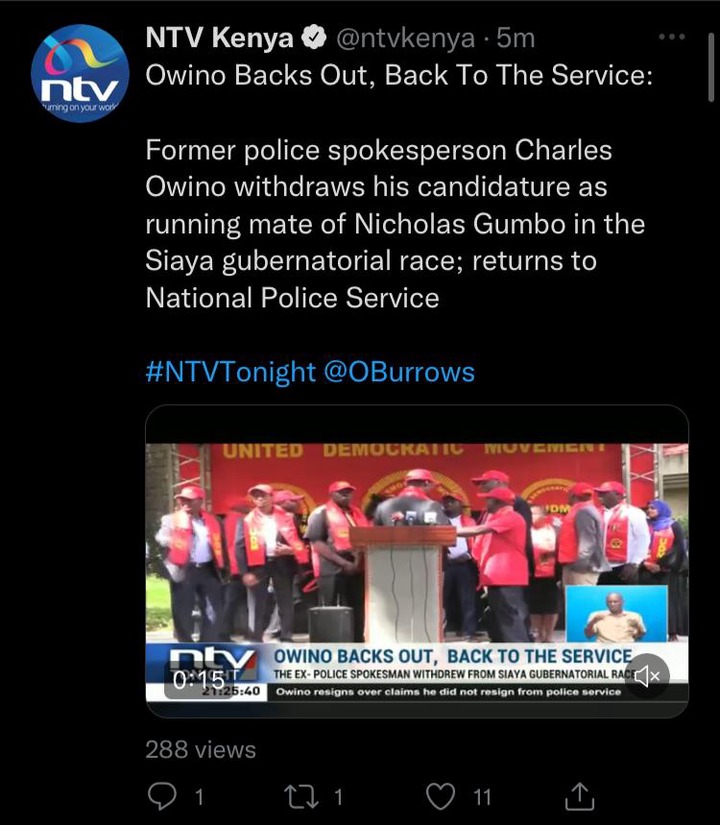This screenshot has height=825, width=720.
Task: Click the verified badge icon
Action: click(x=314, y=38)
